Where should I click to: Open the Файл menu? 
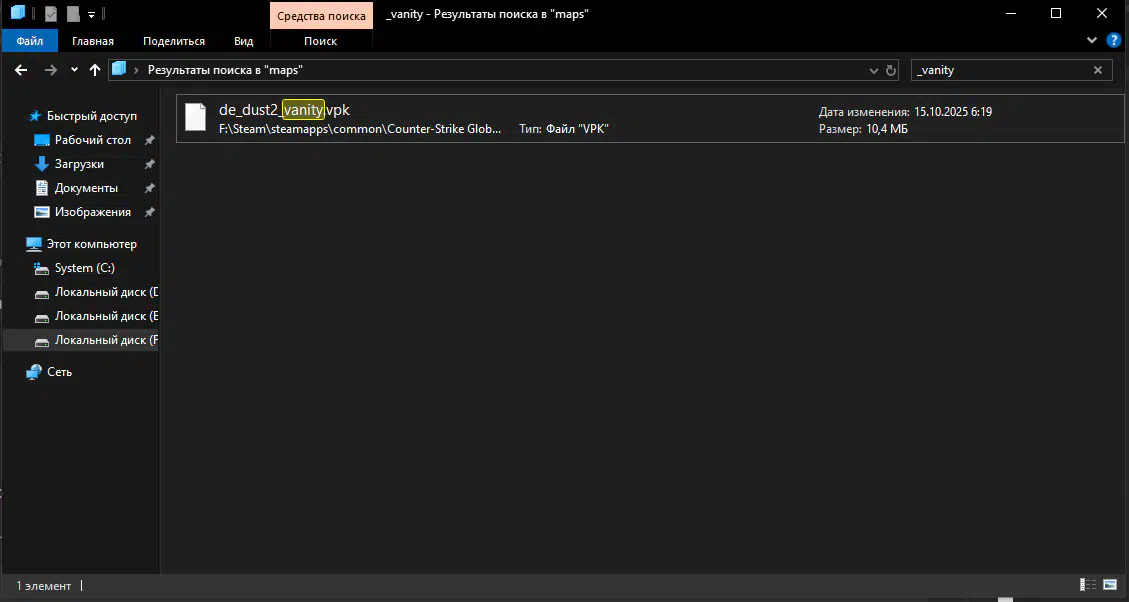click(x=30, y=41)
